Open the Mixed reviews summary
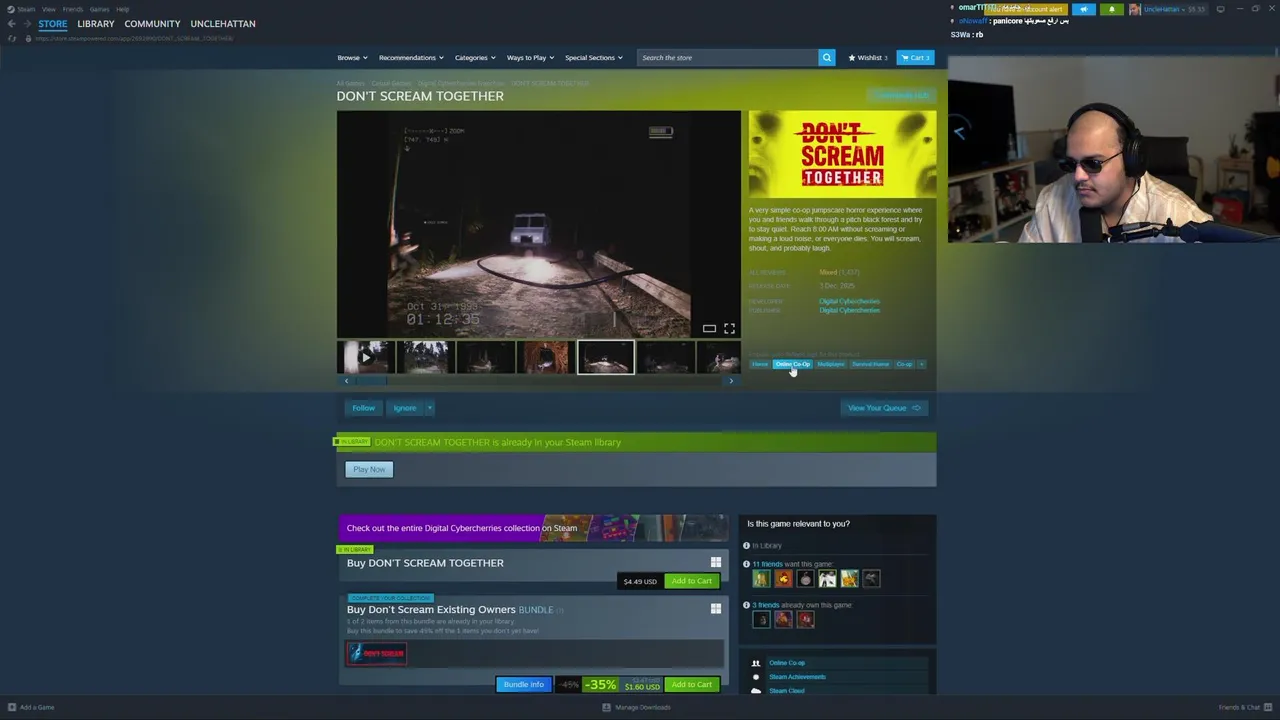Image resolution: width=1280 pixels, height=720 pixels. [x=839, y=272]
